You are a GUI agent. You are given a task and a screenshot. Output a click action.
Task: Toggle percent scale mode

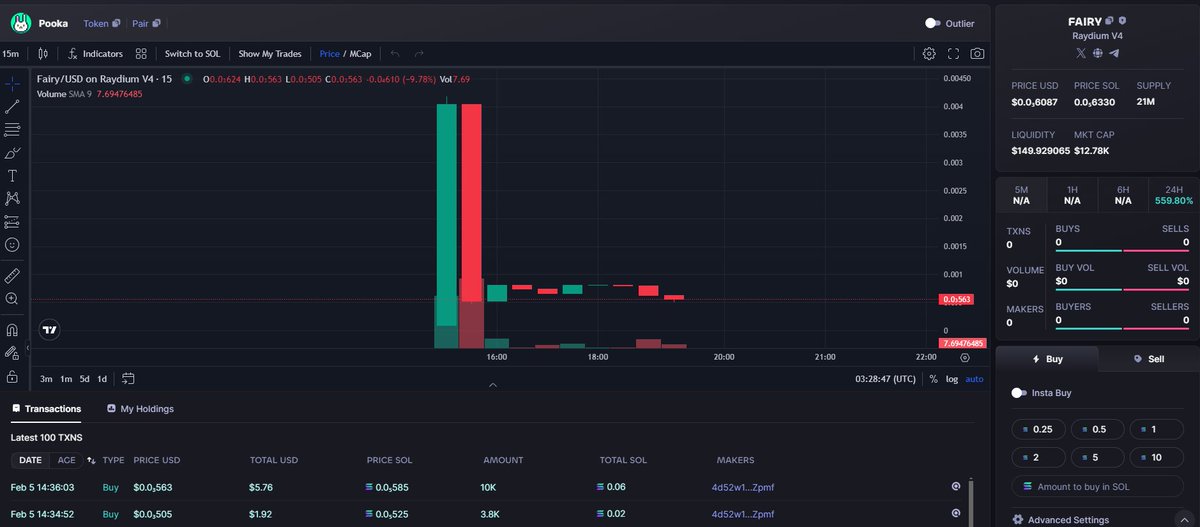coord(933,379)
